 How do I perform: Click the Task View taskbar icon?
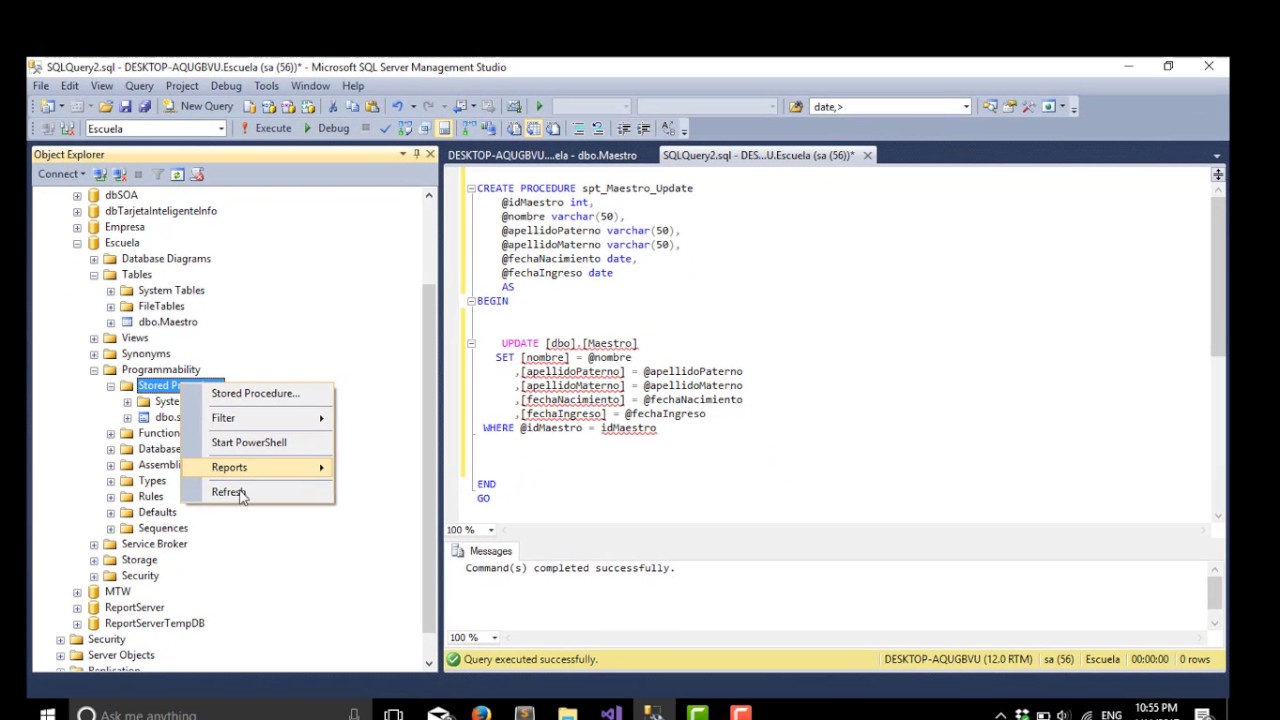coord(393,714)
